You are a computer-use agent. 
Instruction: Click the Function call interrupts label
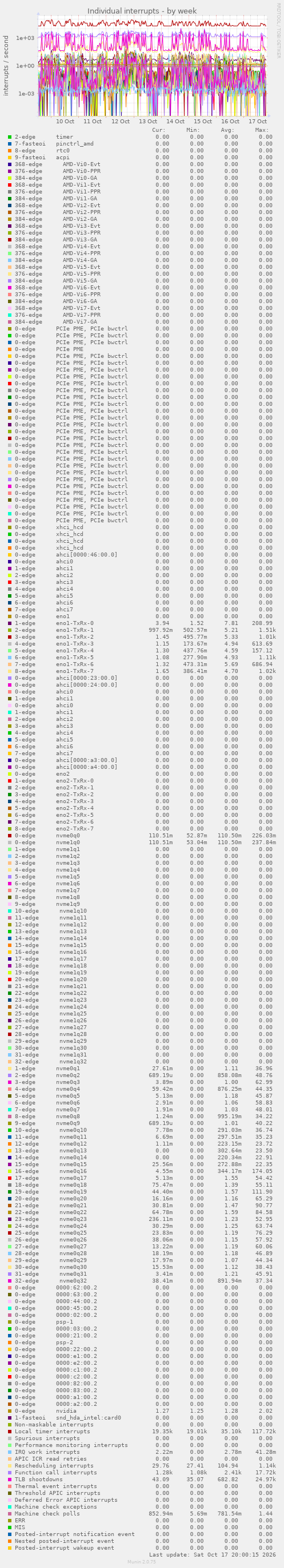pos(56,1473)
